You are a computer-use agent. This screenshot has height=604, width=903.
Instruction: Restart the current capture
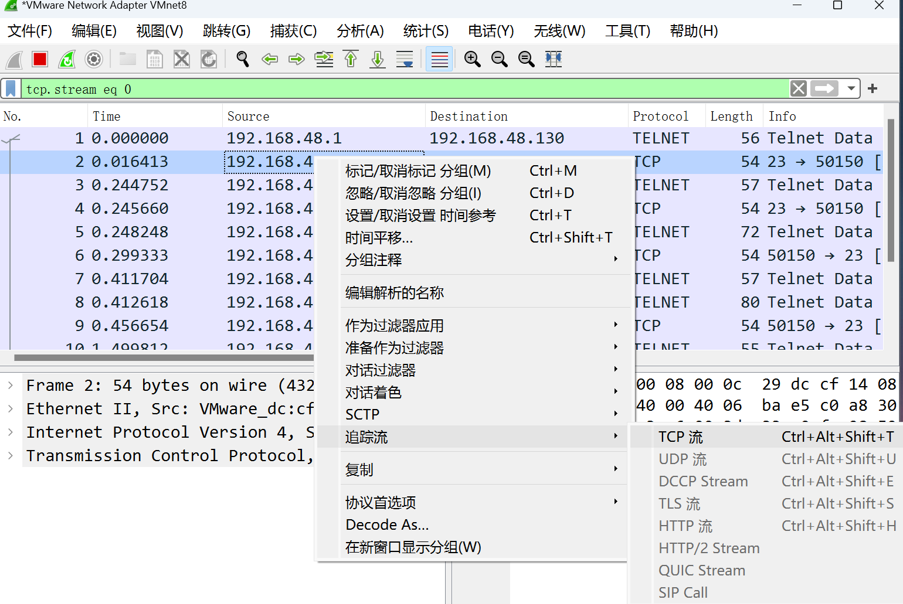(67, 59)
